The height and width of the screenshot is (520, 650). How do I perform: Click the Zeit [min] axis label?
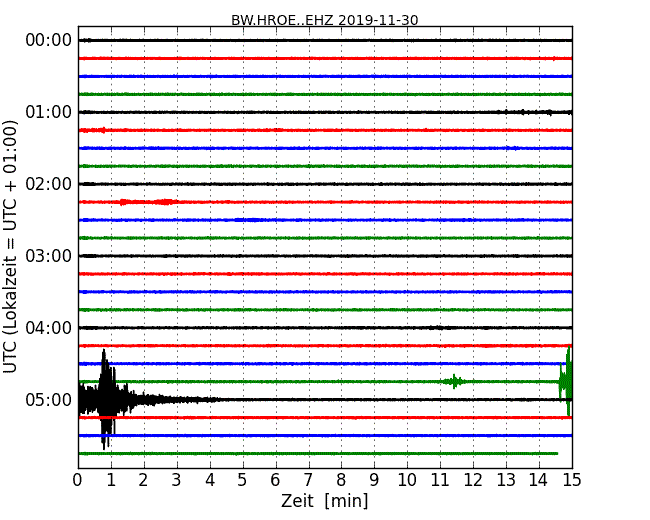[325, 501]
